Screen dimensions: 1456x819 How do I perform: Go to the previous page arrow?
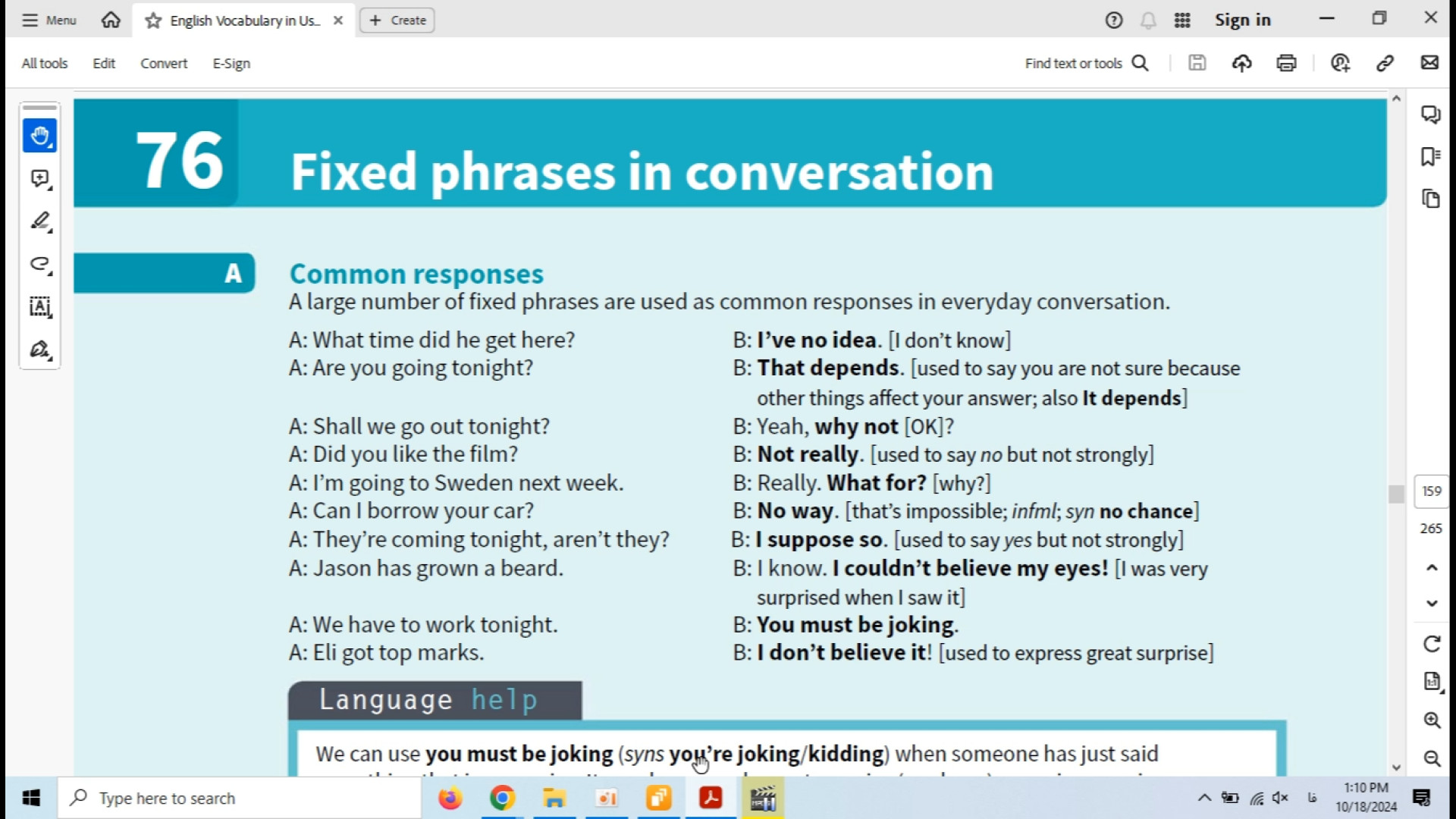[x=1431, y=568]
